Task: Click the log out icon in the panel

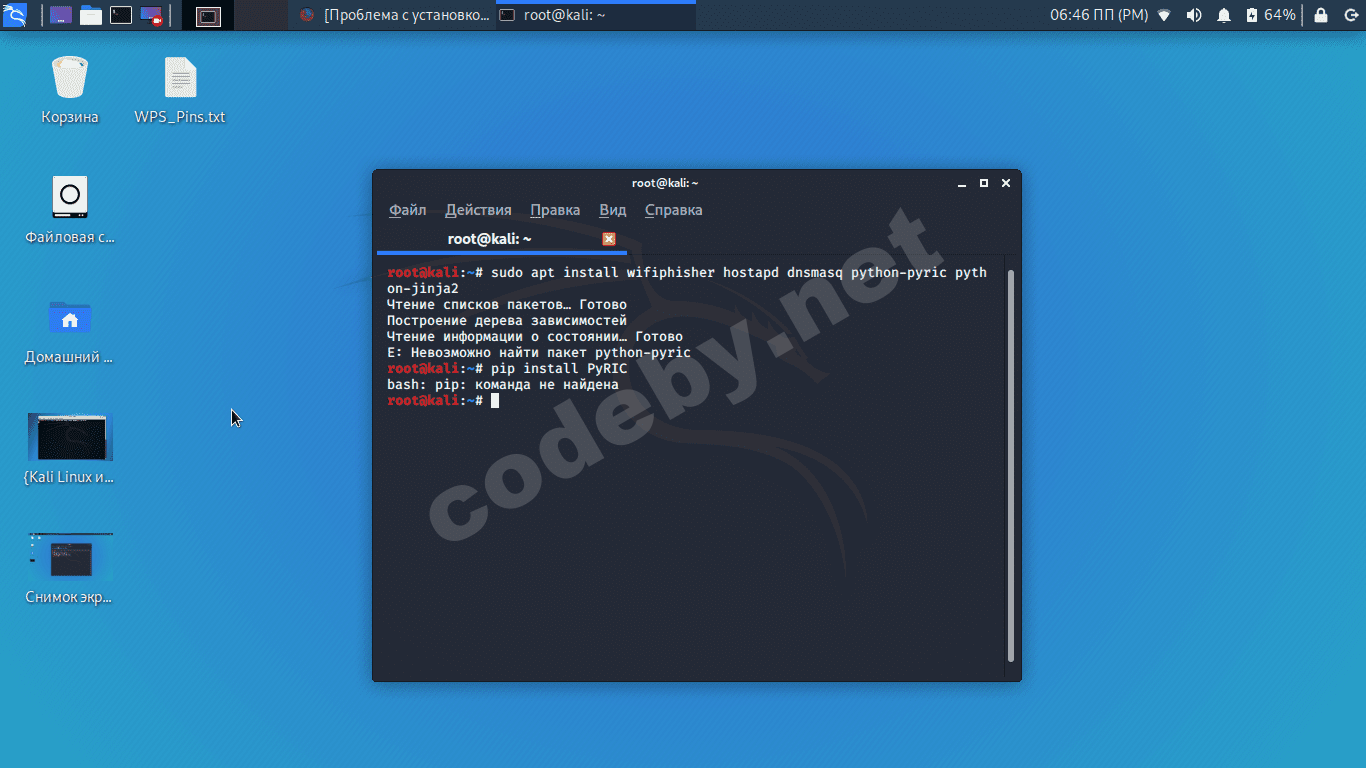Action: [1350, 15]
